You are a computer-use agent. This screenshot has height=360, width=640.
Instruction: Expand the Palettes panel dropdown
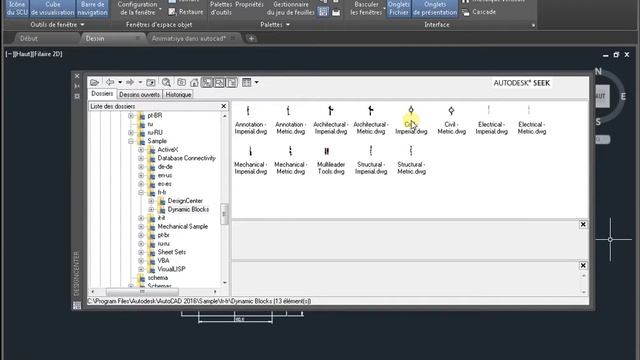pyautogui.click(x=275, y=25)
